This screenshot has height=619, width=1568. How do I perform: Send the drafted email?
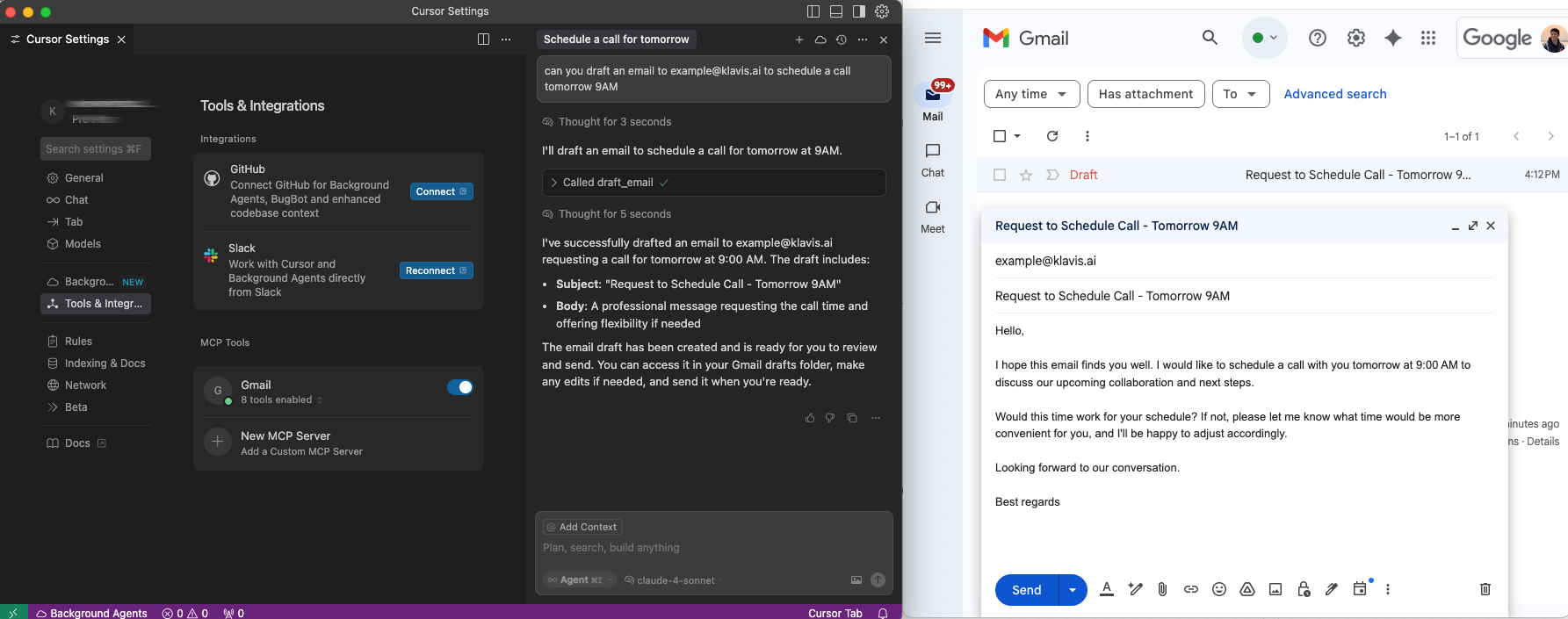pyautogui.click(x=1027, y=590)
